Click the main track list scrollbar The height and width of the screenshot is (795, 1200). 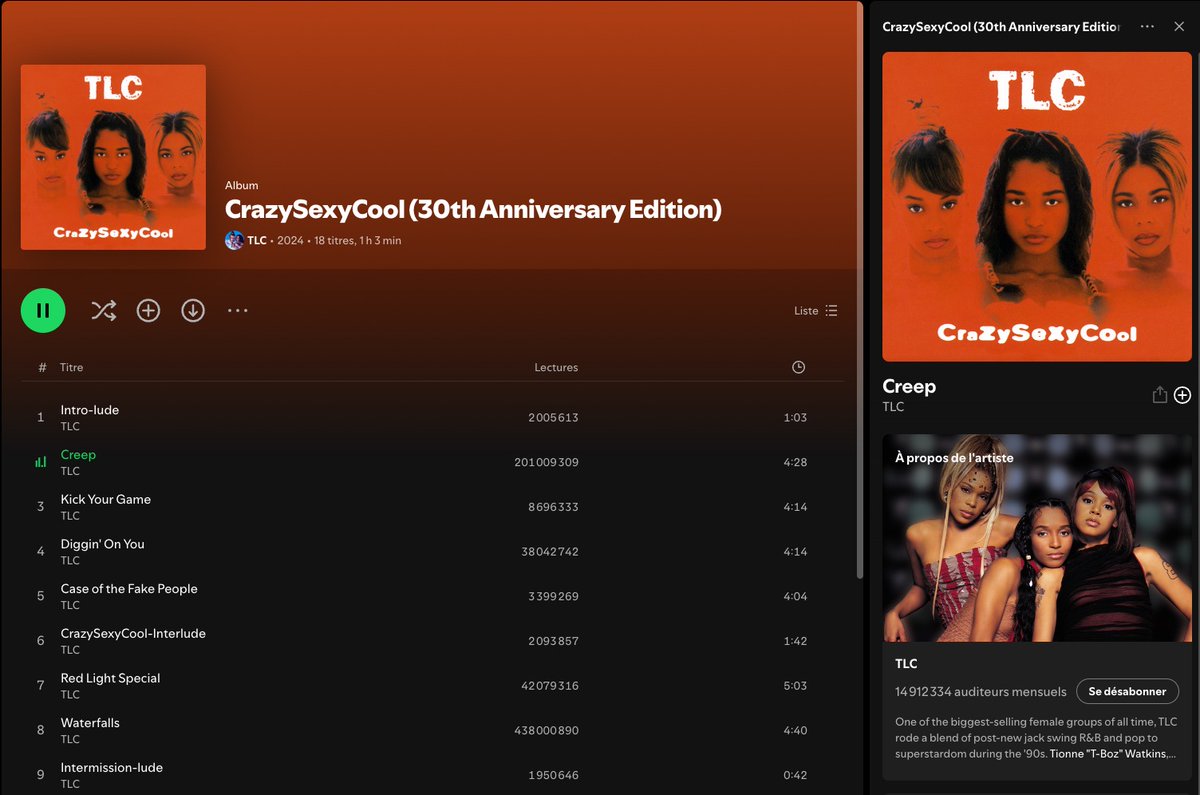(x=859, y=290)
